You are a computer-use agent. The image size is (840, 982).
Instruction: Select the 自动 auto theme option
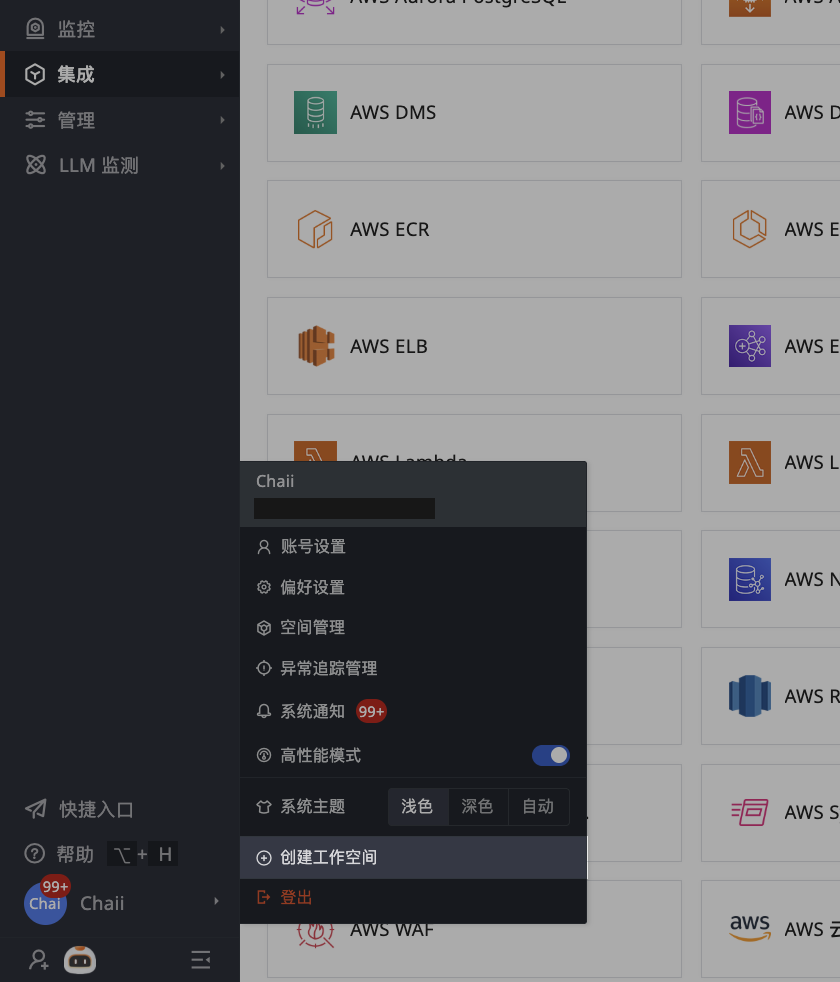pos(538,806)
